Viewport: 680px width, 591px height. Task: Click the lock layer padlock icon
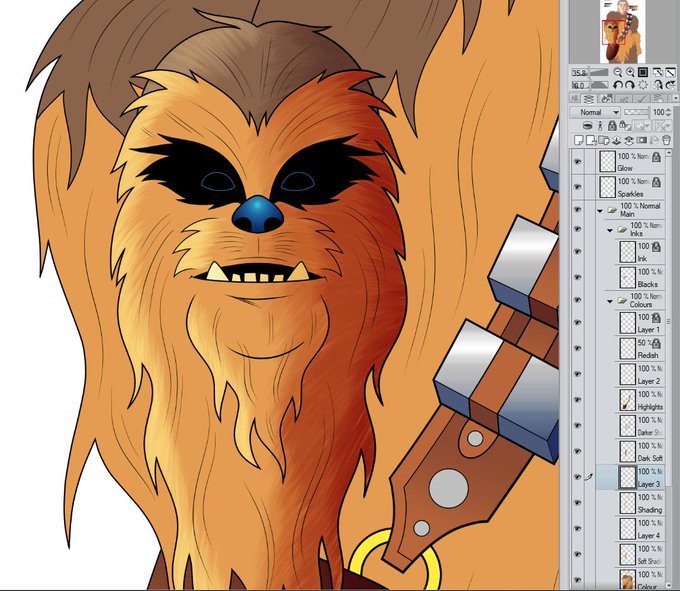pos(612,126)
